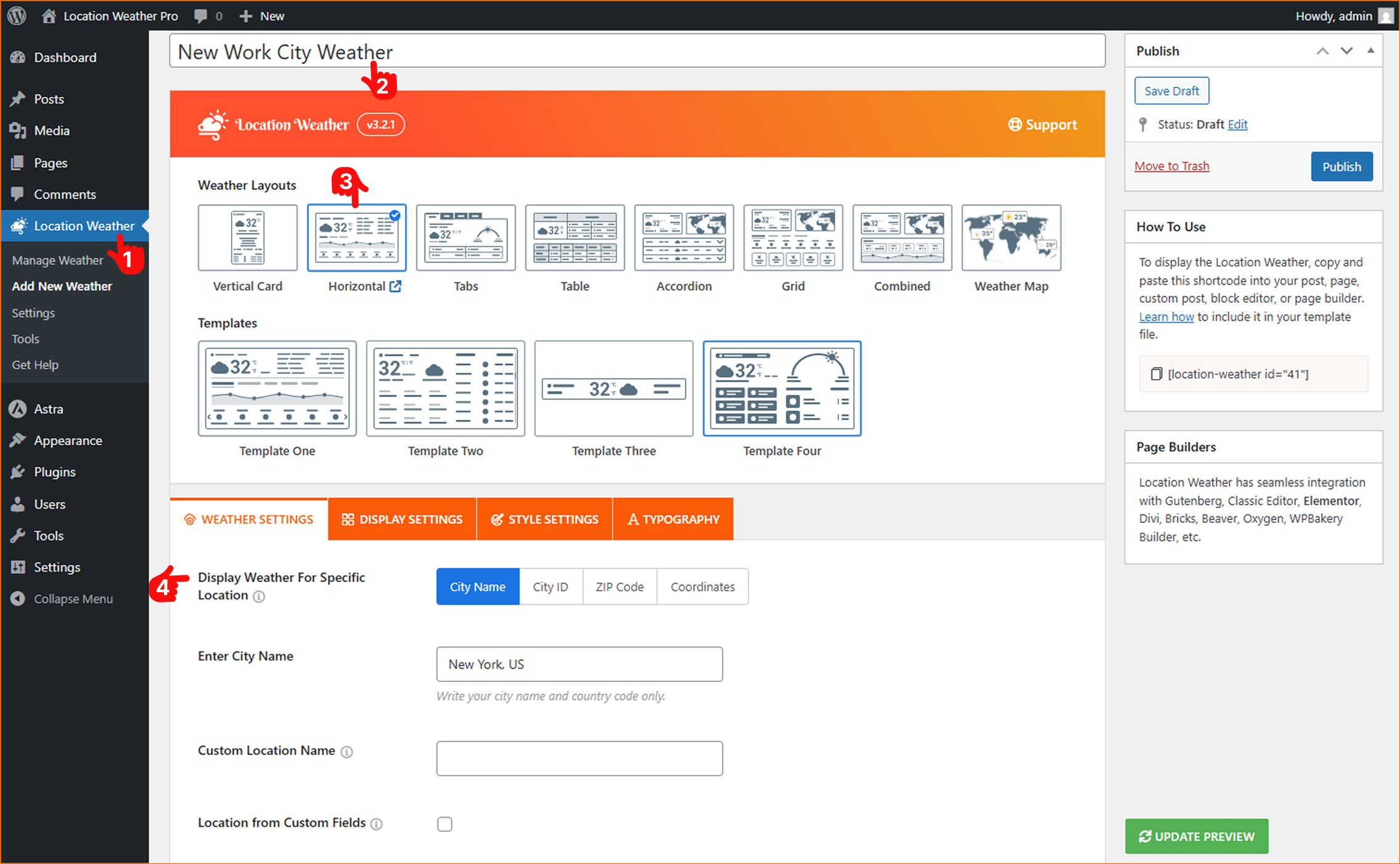
Task: Click the weather title input field
Action: tap(637, 51)
